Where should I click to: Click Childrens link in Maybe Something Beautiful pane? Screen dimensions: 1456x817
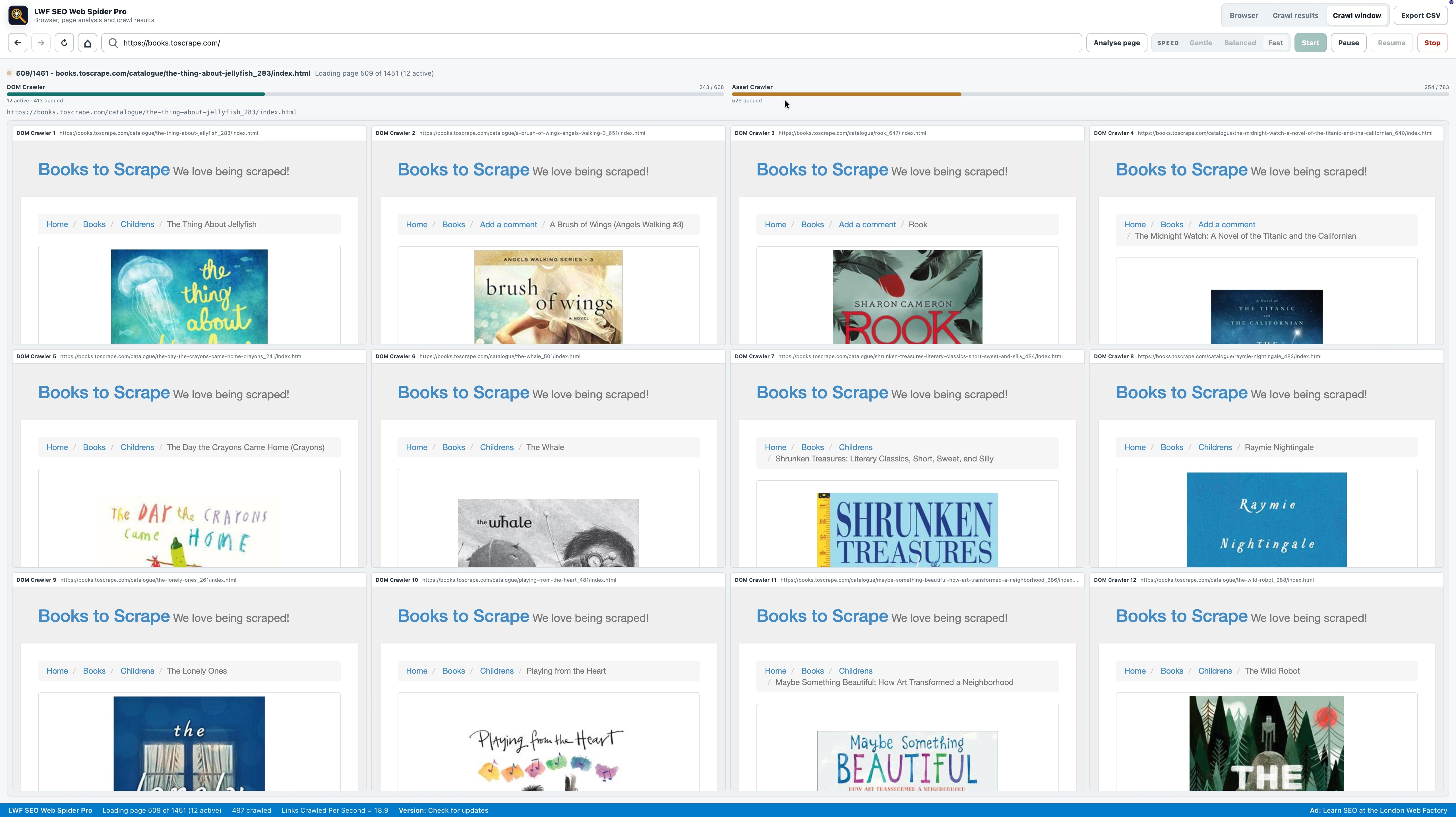(855, 671)
